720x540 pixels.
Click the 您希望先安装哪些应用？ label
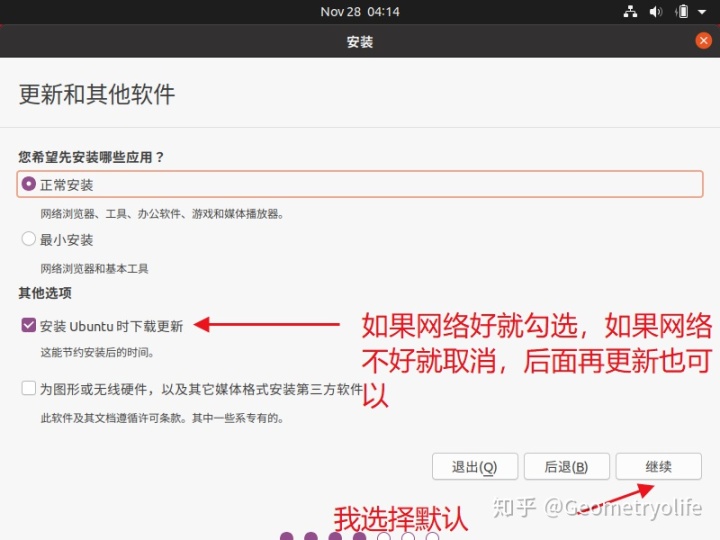91,157
